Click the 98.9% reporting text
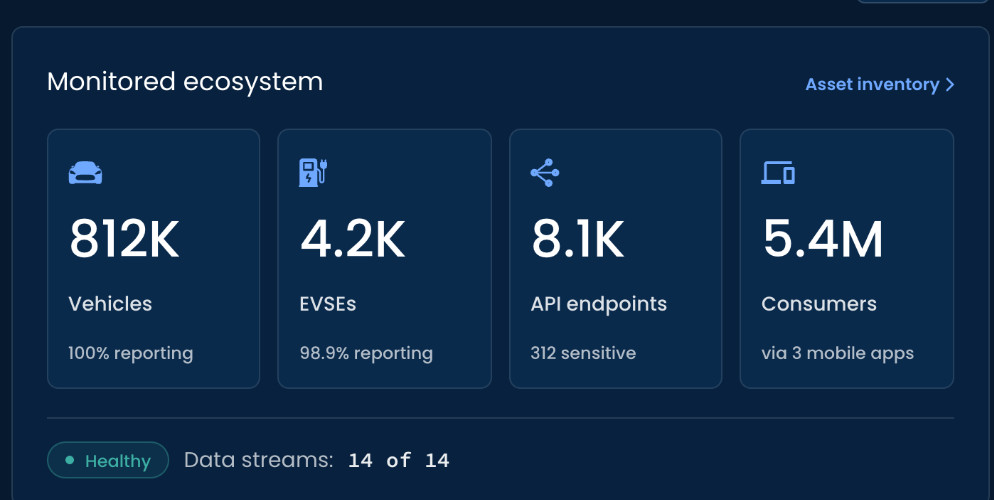 point(366,353)
